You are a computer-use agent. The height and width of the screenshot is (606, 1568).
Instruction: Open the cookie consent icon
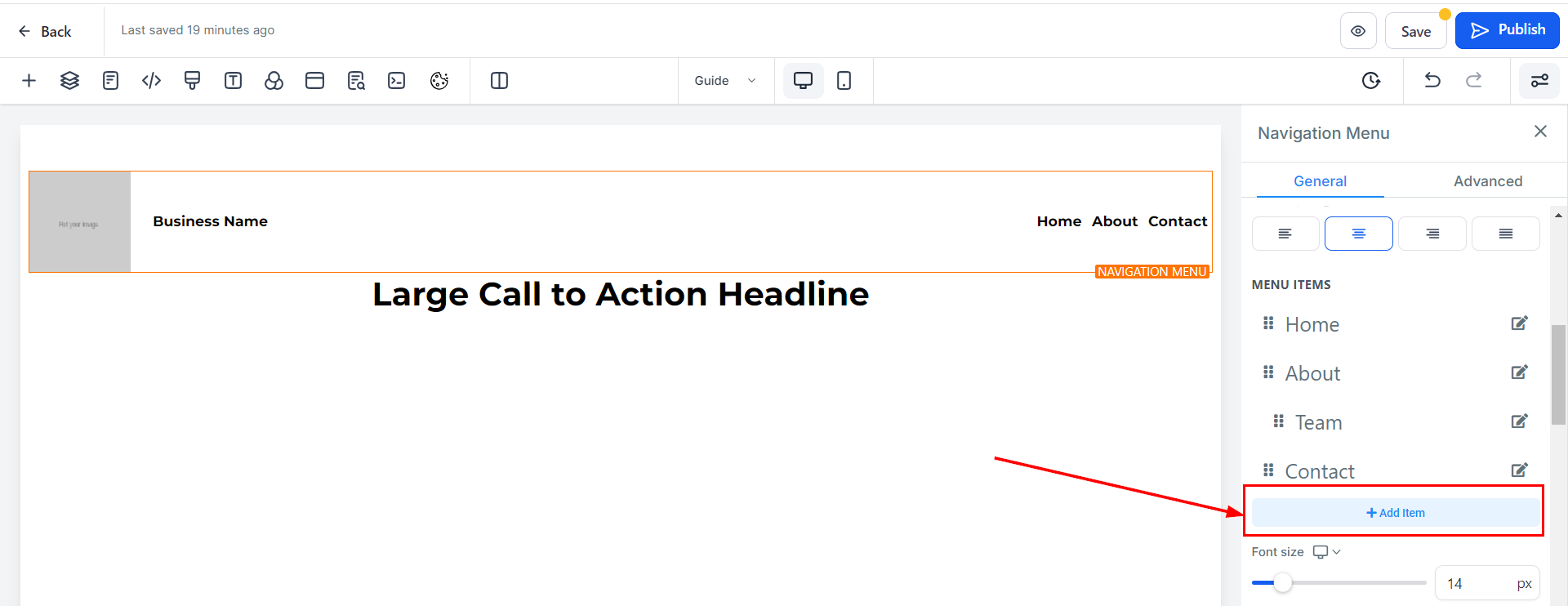coord(439,81)
